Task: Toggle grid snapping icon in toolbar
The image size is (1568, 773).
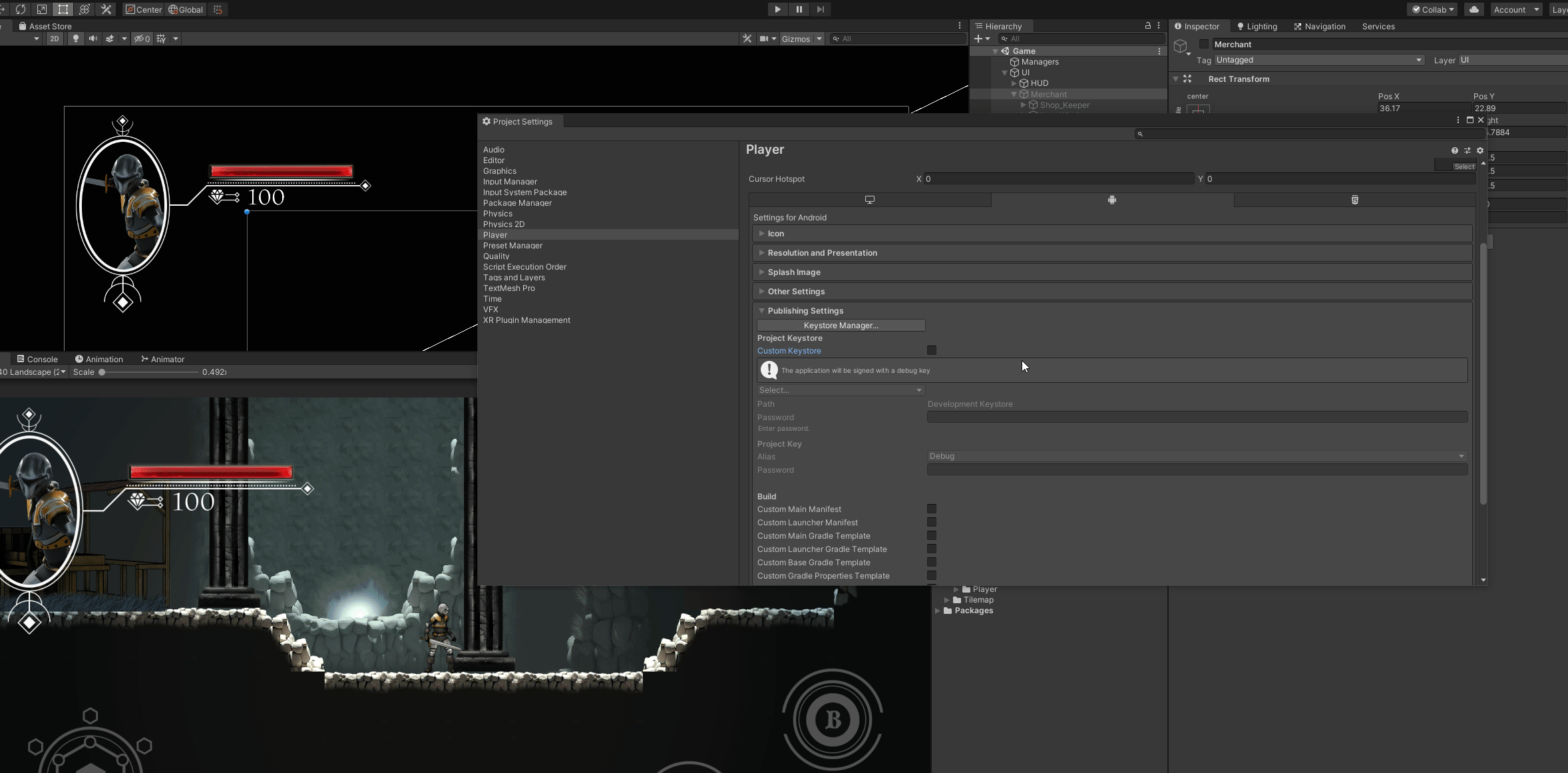Action: [218, 9]
